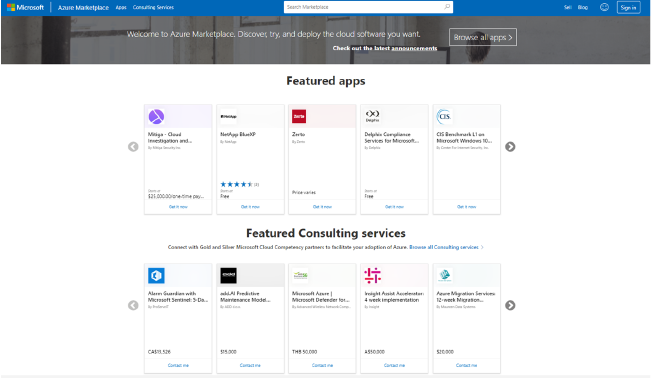
Task: Click the Microsoft Defender card's green logo
Action: click(x=300, y=275)
